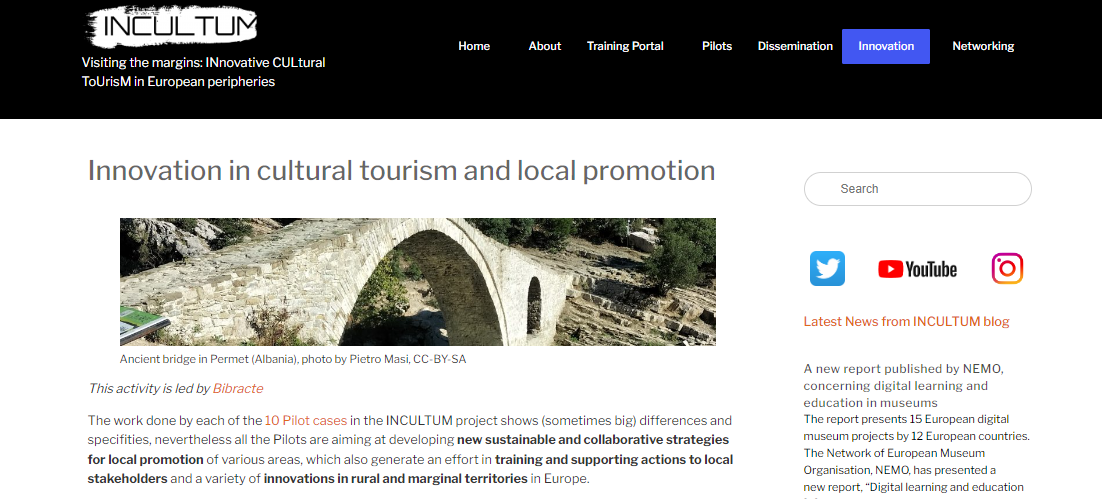Viewport: 1102px width, 500px height.
Task: Open the YouTube channel icon
Action: click(917, 269)
